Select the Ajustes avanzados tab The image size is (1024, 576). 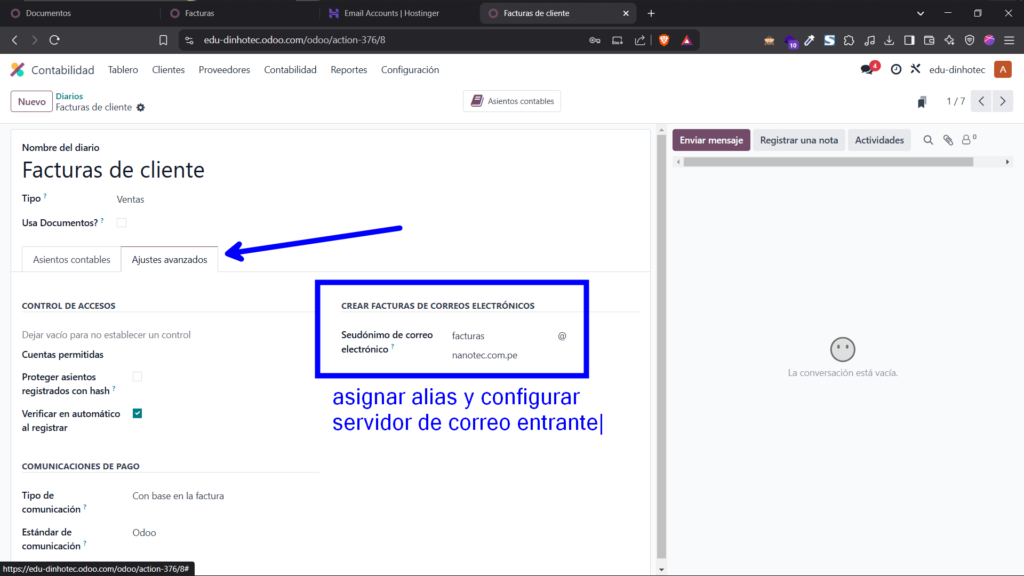169,259
